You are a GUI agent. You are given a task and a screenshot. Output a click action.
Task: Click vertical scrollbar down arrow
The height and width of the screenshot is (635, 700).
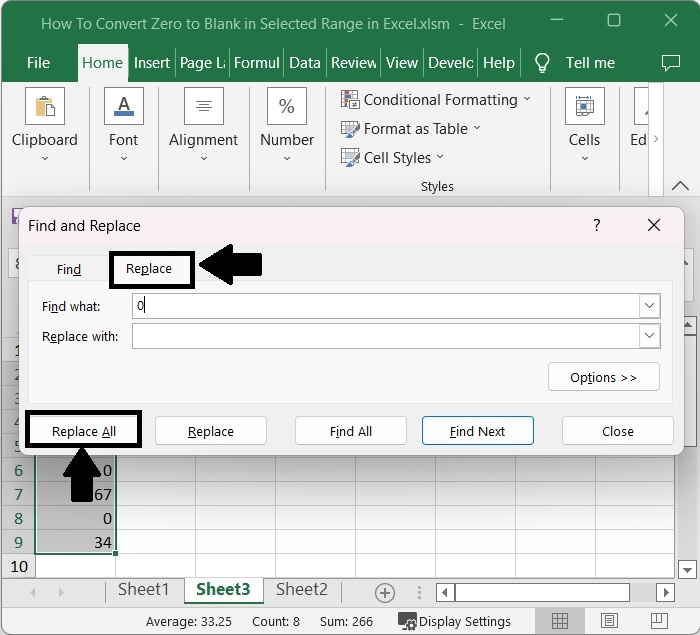(687, 569)
